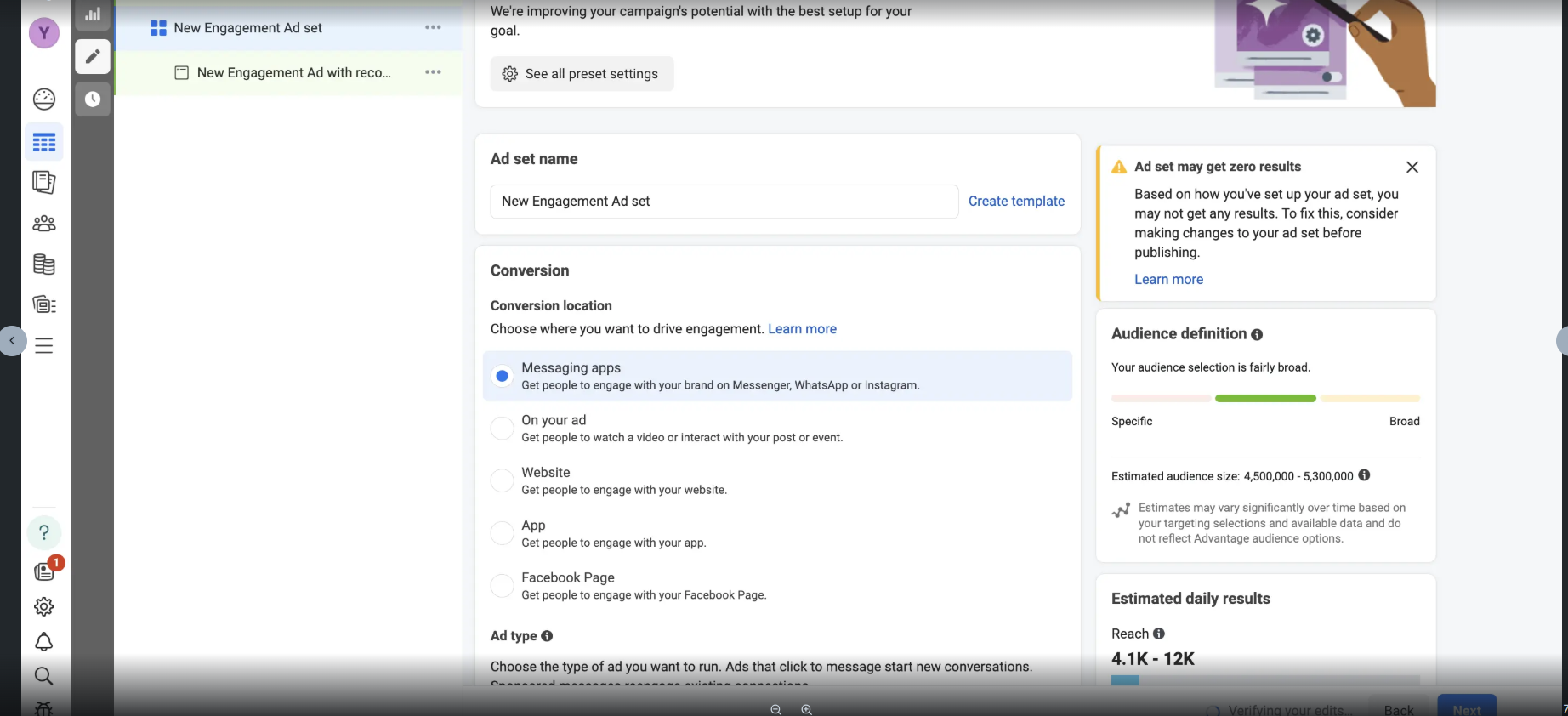Click the Search magnifier icon

tap(44, 676)
